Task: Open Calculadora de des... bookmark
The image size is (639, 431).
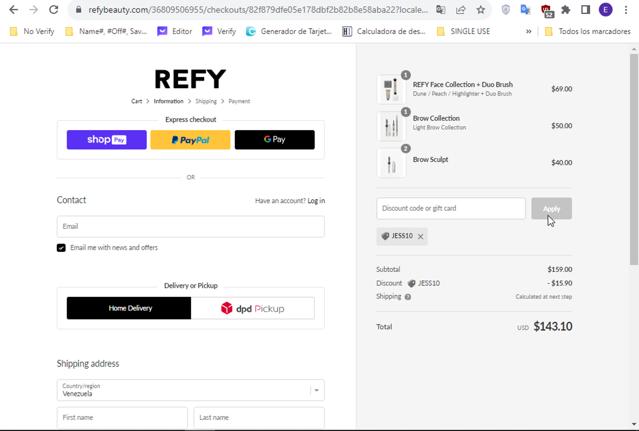Action: [384, 31]
